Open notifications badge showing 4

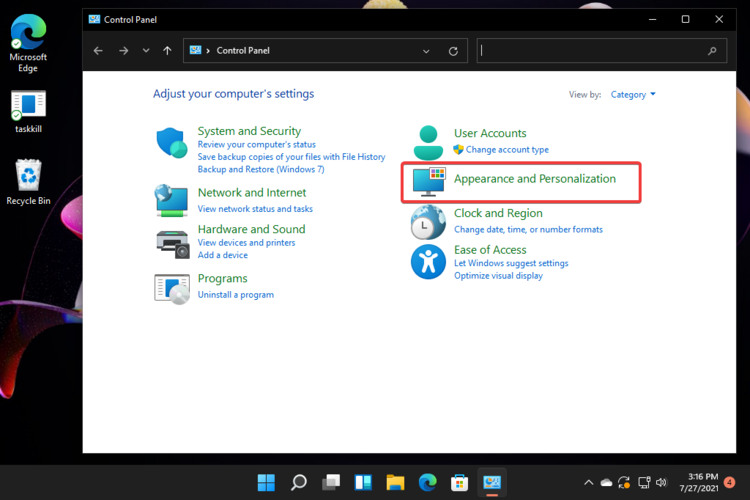coord(730,482)
